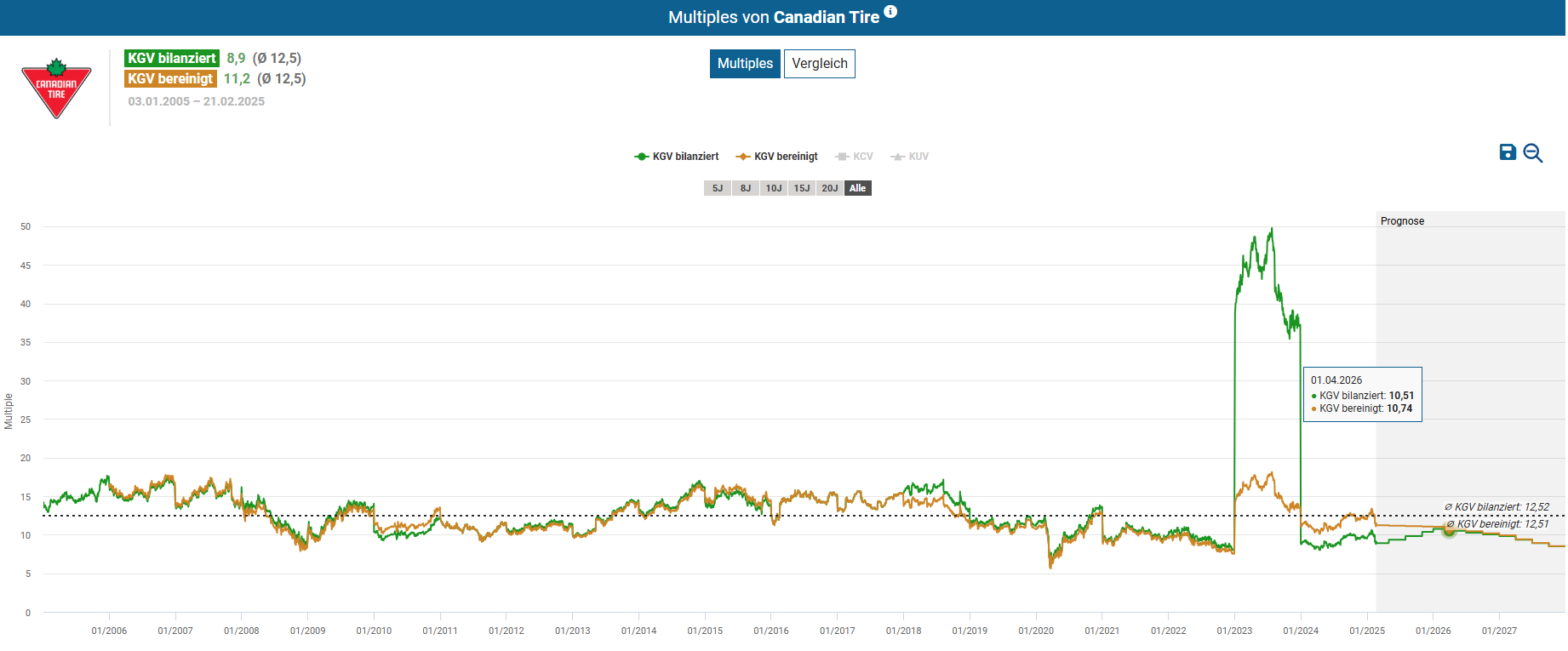Click the orange KGV bereinigt label badge

(x=170, y=78)
